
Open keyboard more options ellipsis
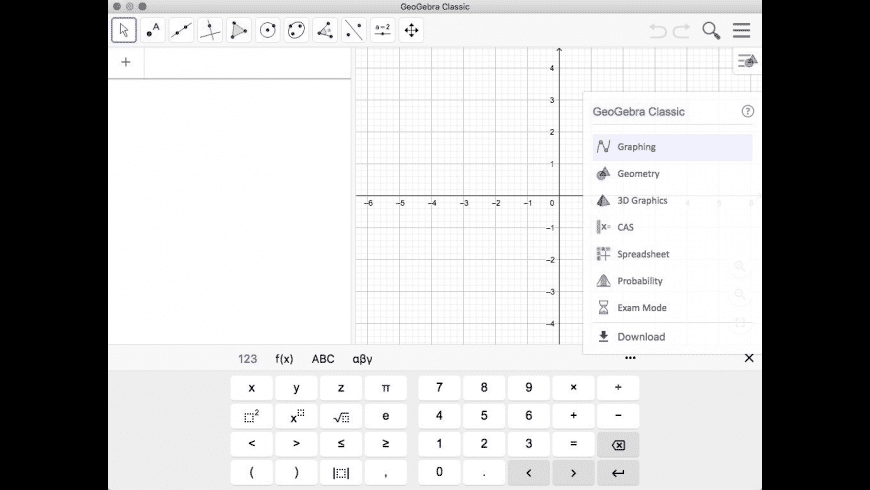coord(630,358)
